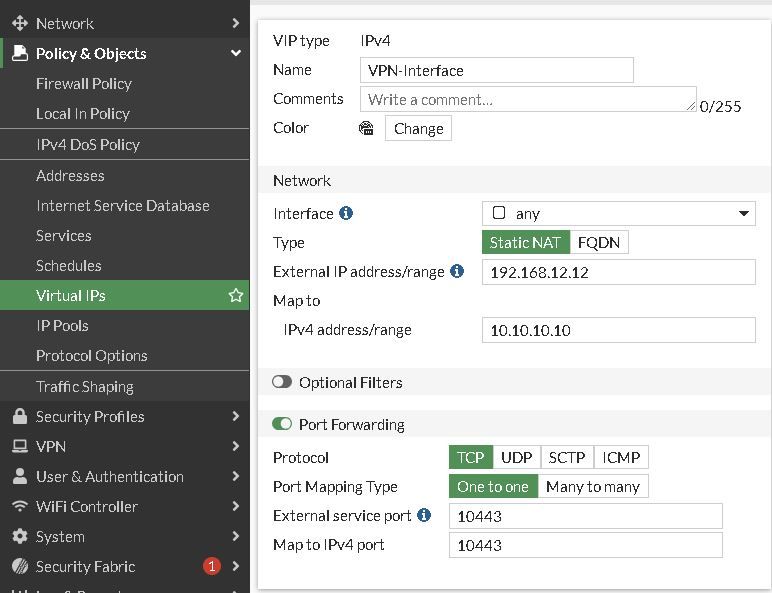Screen dimensions: 772x593
Task: Click the Security Profiles lock icon
Action: click(x=19, y=417)
